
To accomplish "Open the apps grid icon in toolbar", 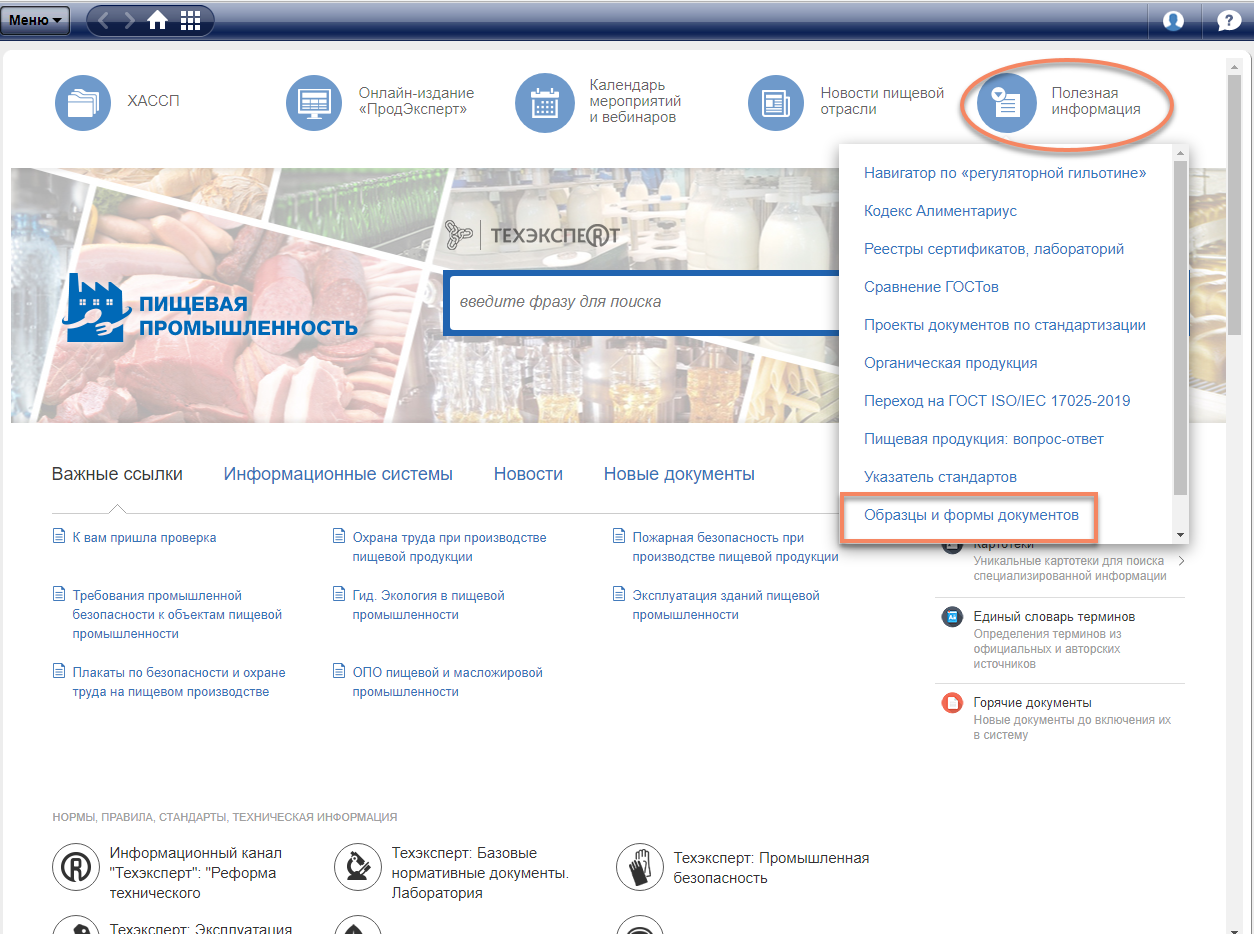I will click(x=189, y=20).
